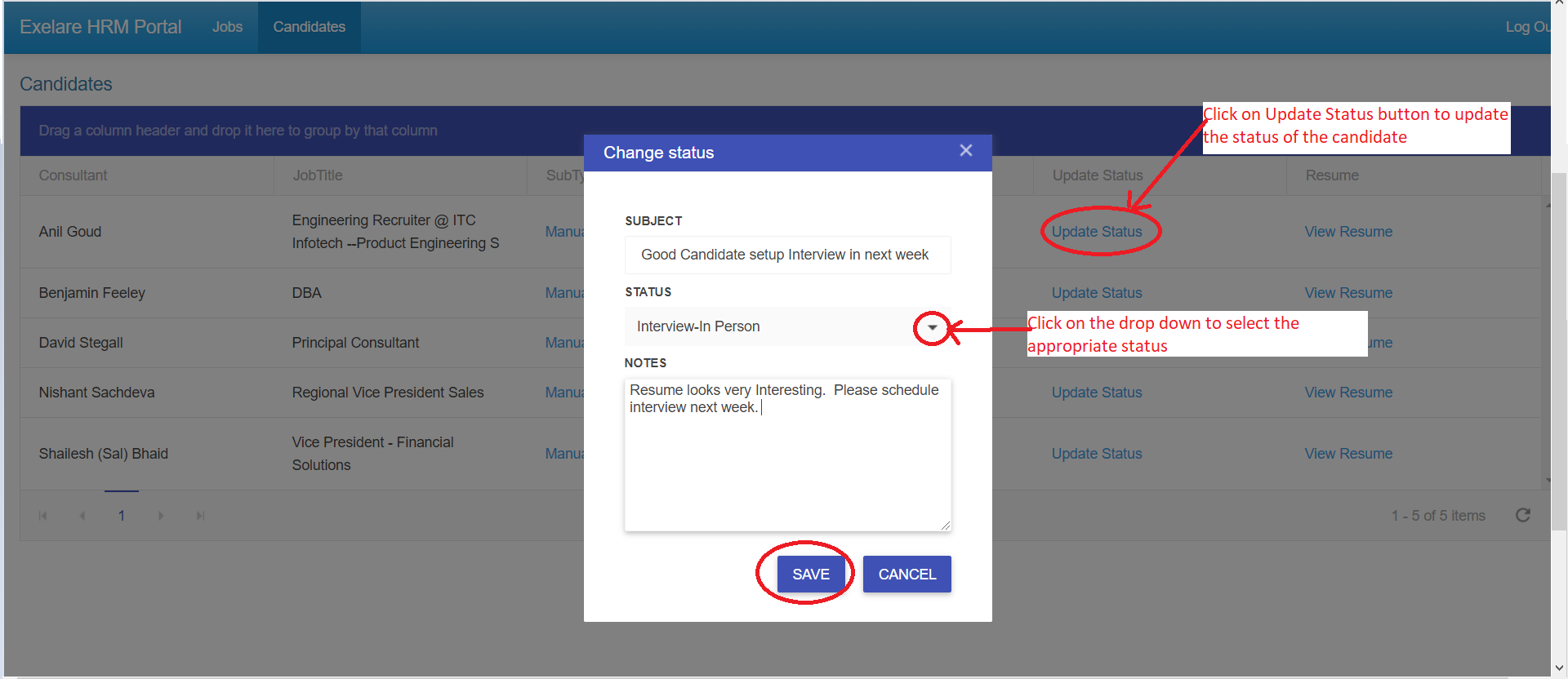Click the Notes textarea resize handle
Viewport: 1568px width, 679px height.
point(946,526)
